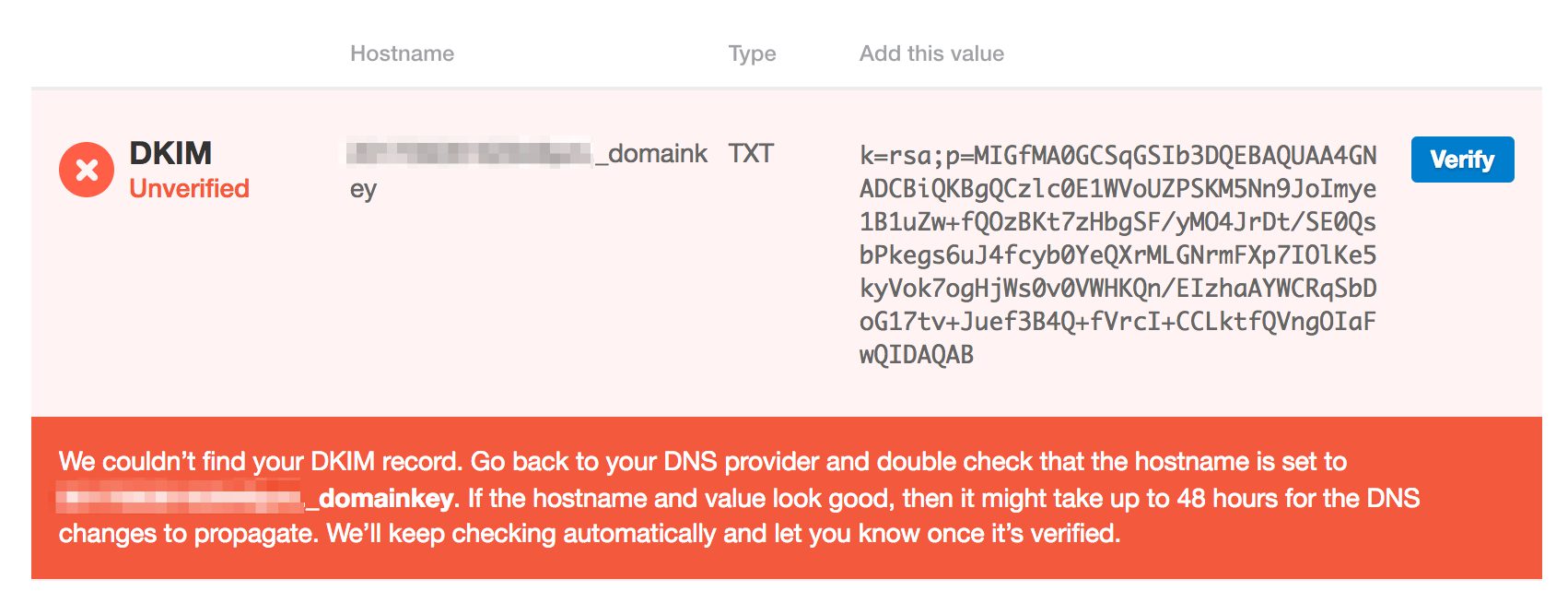This screenshot has width=1568, height=603.
Task: Click the DKIM record heading
Action: pyautogui.click(x=170, y=153)
